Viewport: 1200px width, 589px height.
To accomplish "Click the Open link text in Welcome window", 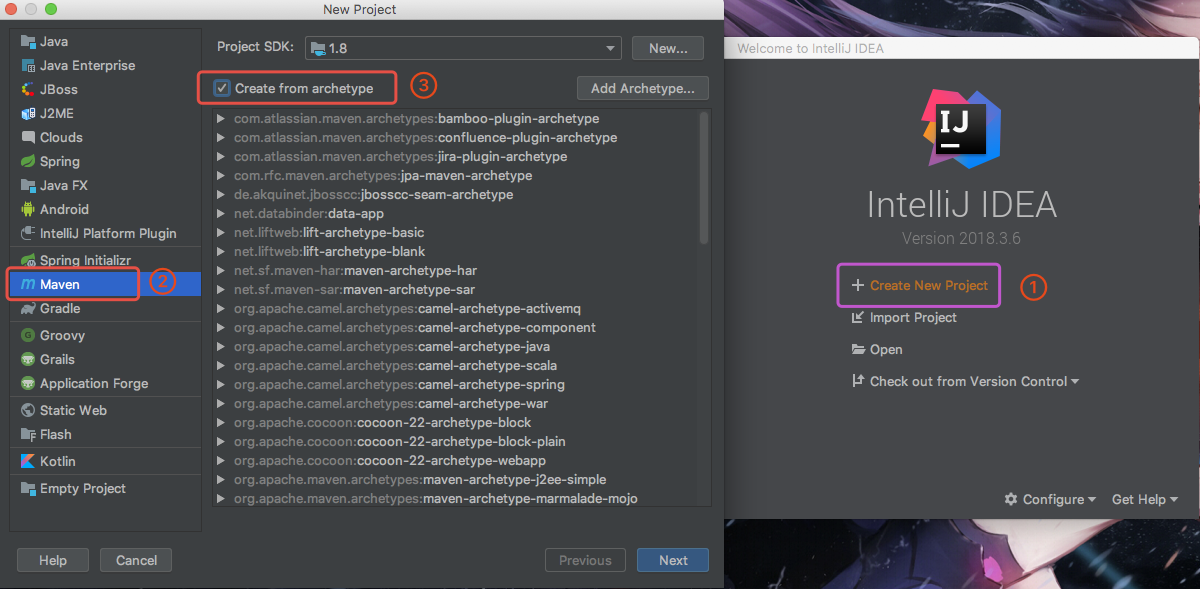I will [886, 350].
